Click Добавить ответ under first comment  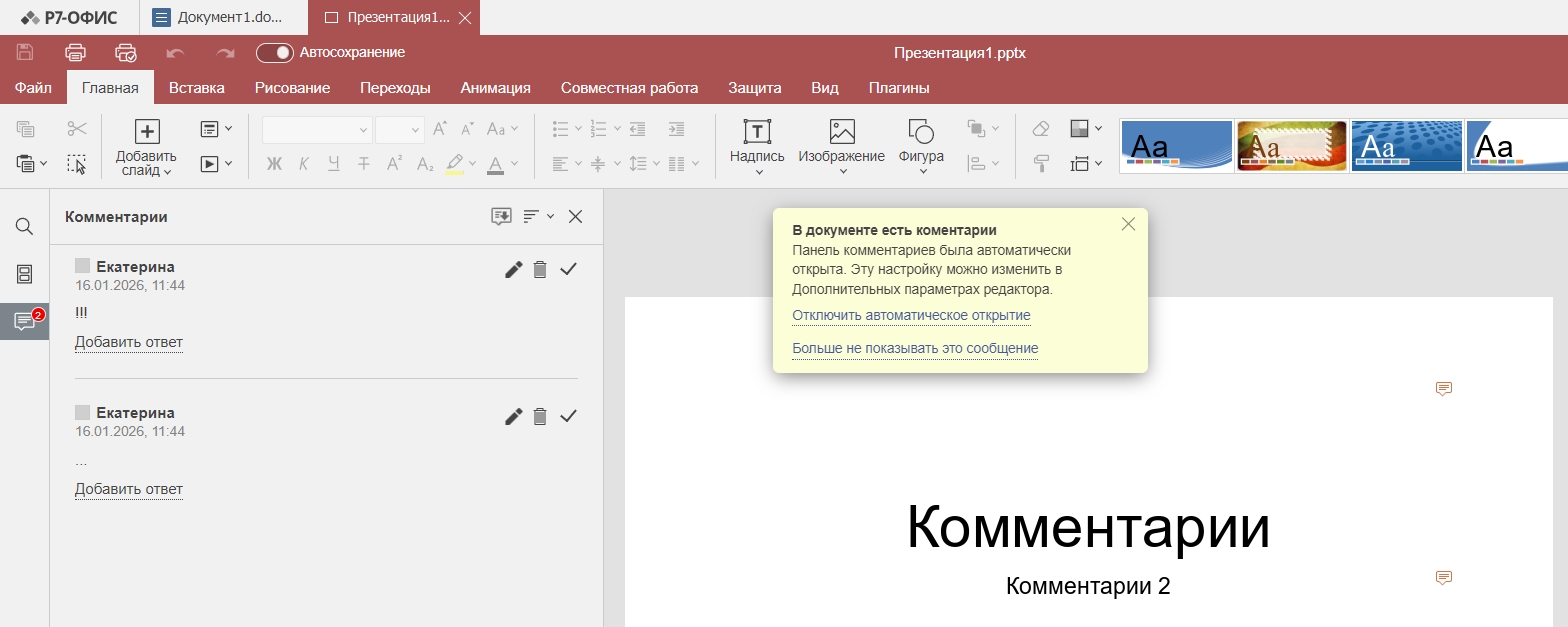tap(129, 343)
